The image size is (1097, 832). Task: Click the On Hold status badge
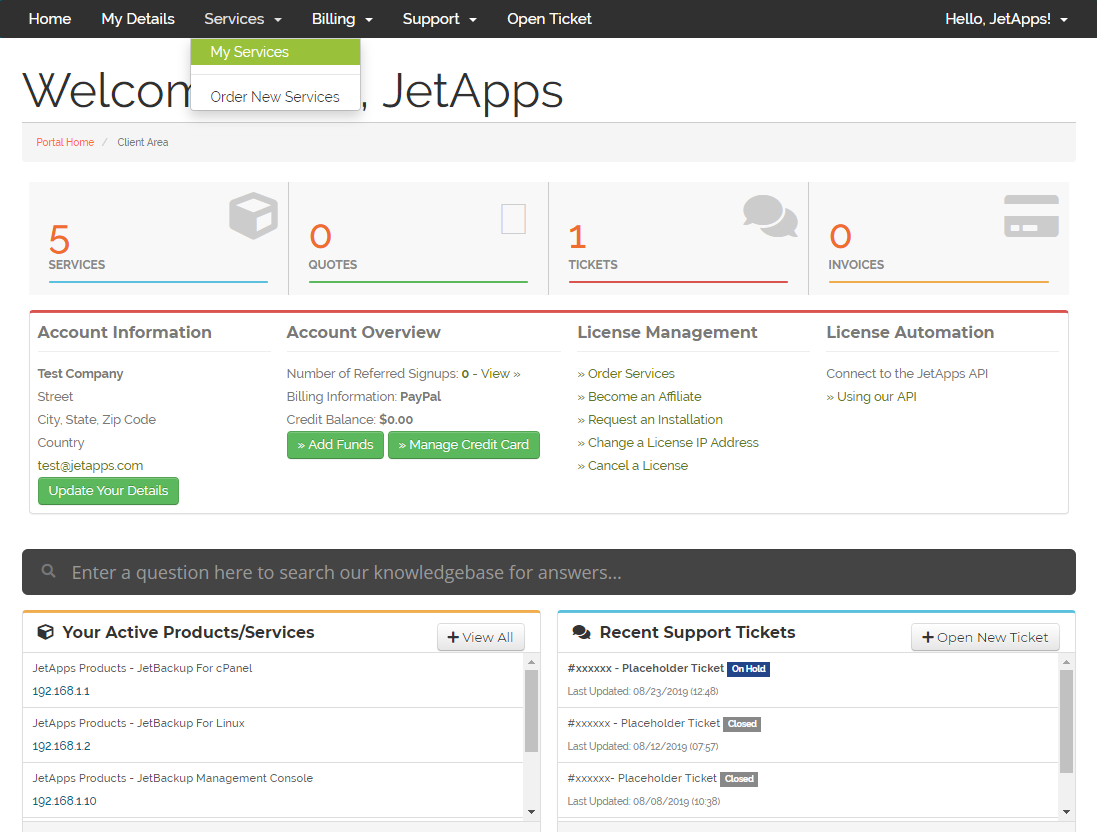[749, 669]
